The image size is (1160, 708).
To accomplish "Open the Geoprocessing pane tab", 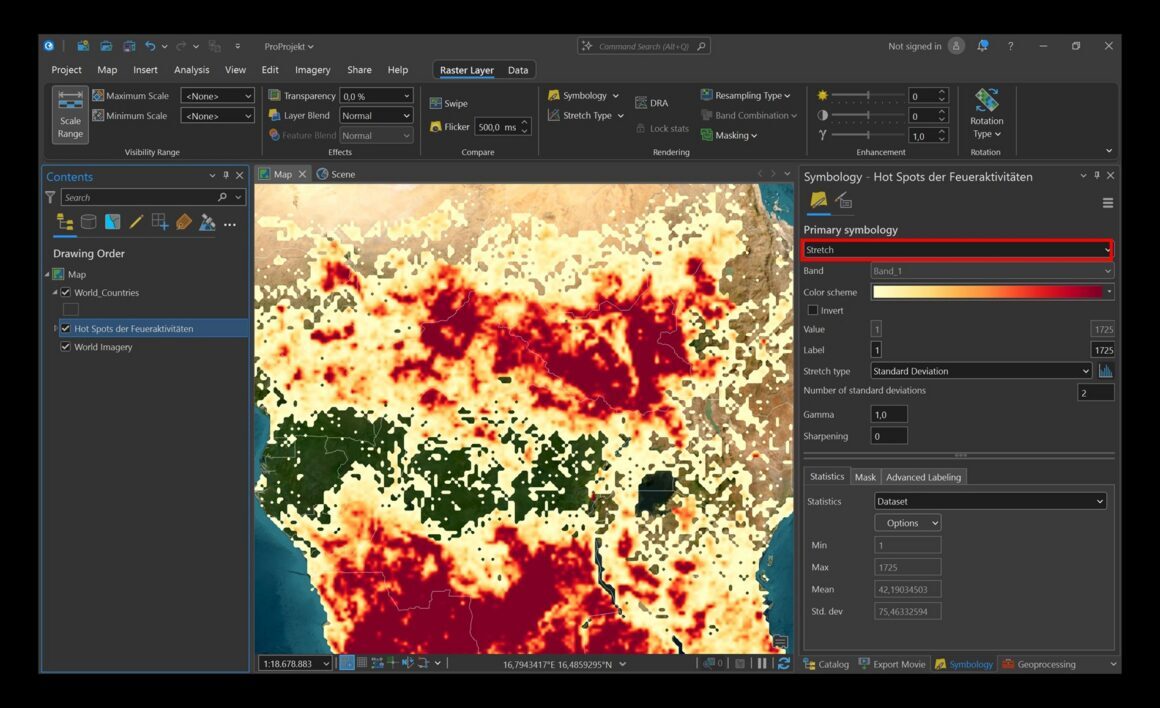I will 1039,664.
